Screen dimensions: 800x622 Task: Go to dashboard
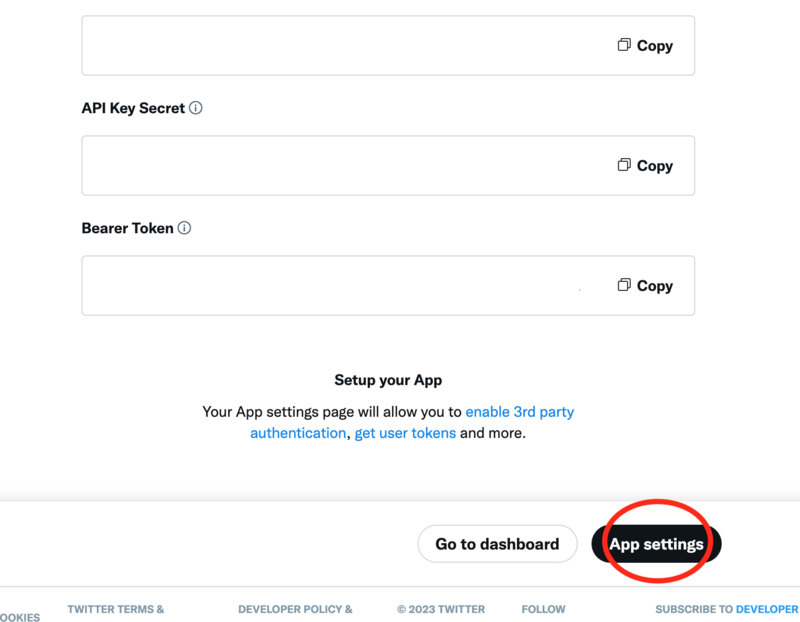click(497, 544)
